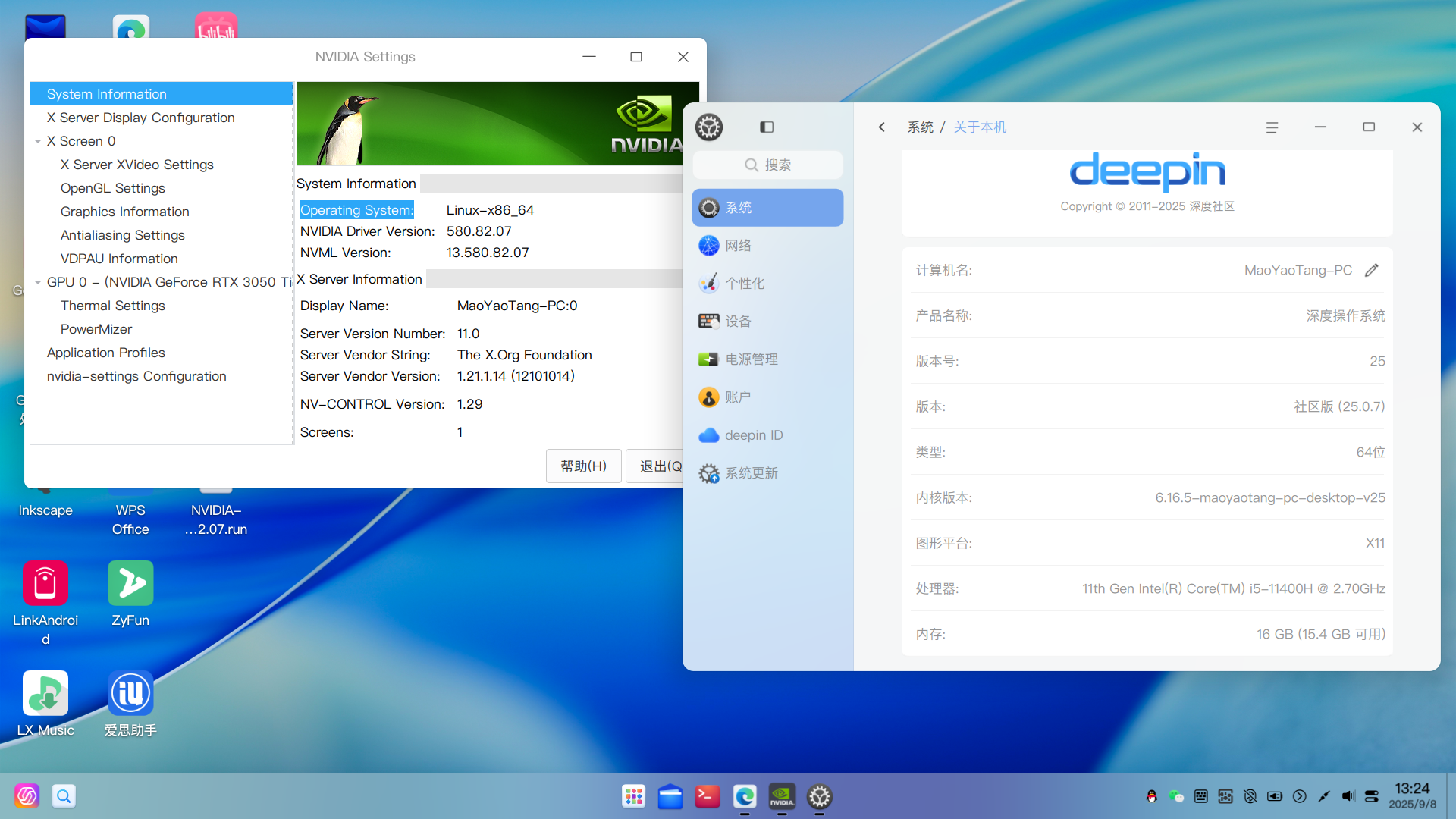Click the kernel version value 6.16.5-maoyaotang-pc-desktop-v25
Screen dimensions: 1456x819
(x=1270, y=497)
